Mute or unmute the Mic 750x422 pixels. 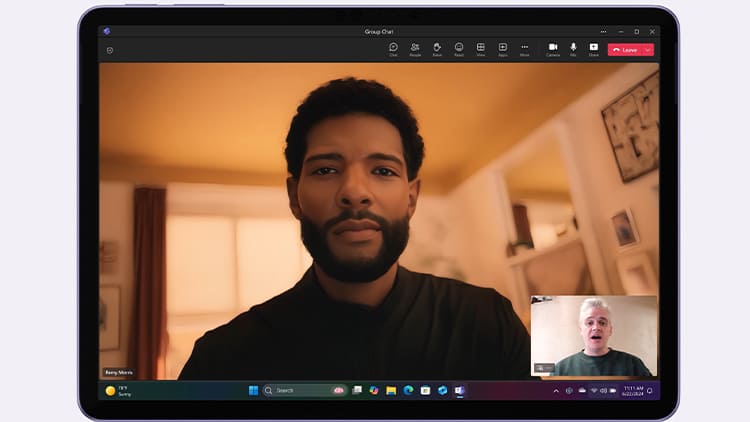pyautogui.click(x=574, y=48)
